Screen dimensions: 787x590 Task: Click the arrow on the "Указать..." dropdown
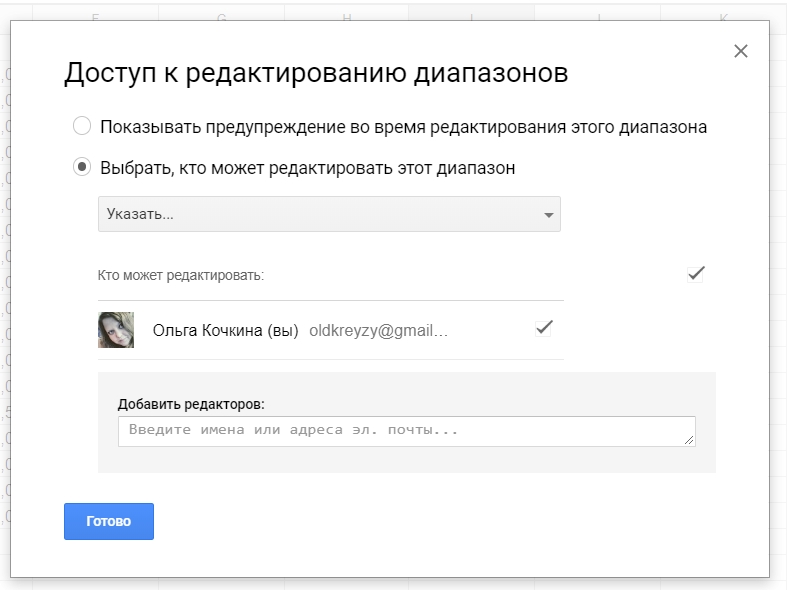(548, 215)
